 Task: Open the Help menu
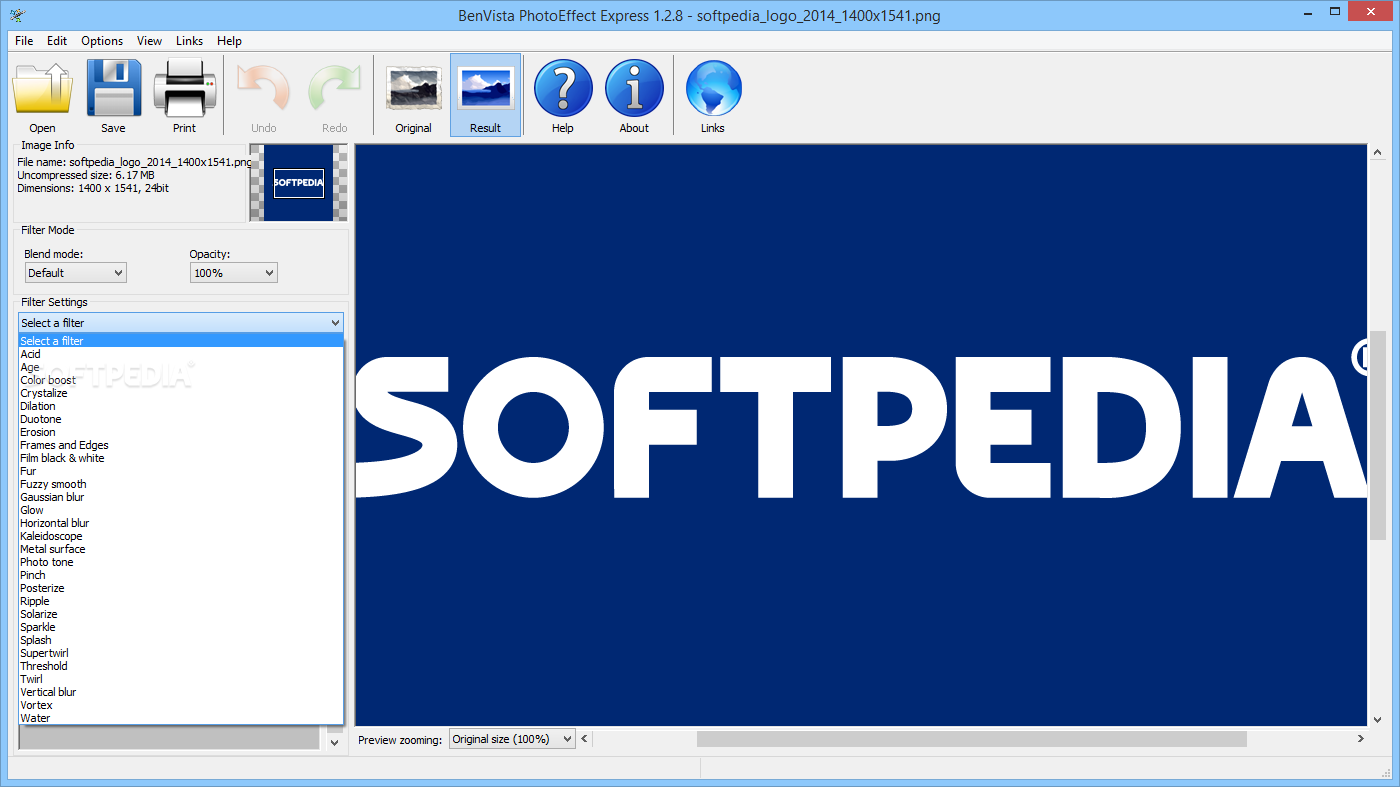[229, 41]
